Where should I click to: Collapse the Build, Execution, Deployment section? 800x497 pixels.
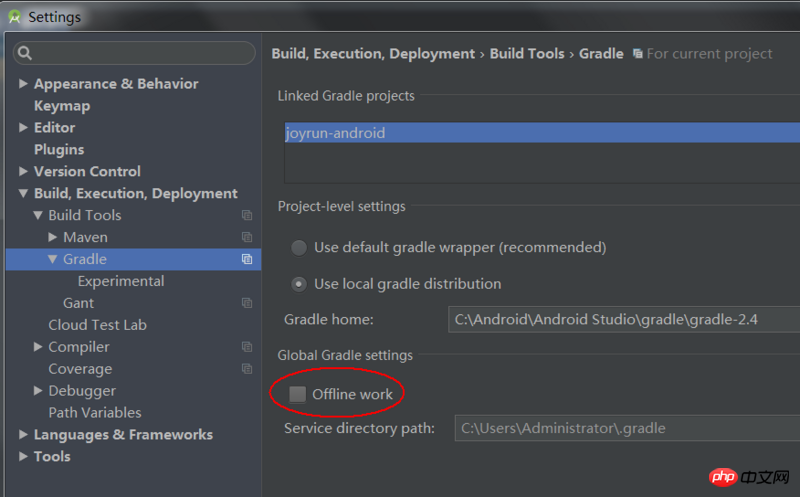point(23,194)
